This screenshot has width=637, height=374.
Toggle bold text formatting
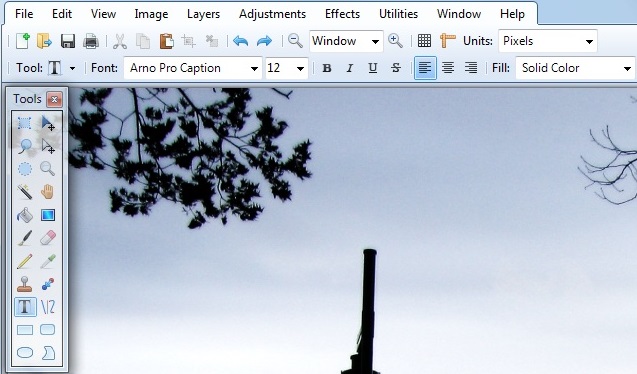pyautogui.click(x=327, y=68)
